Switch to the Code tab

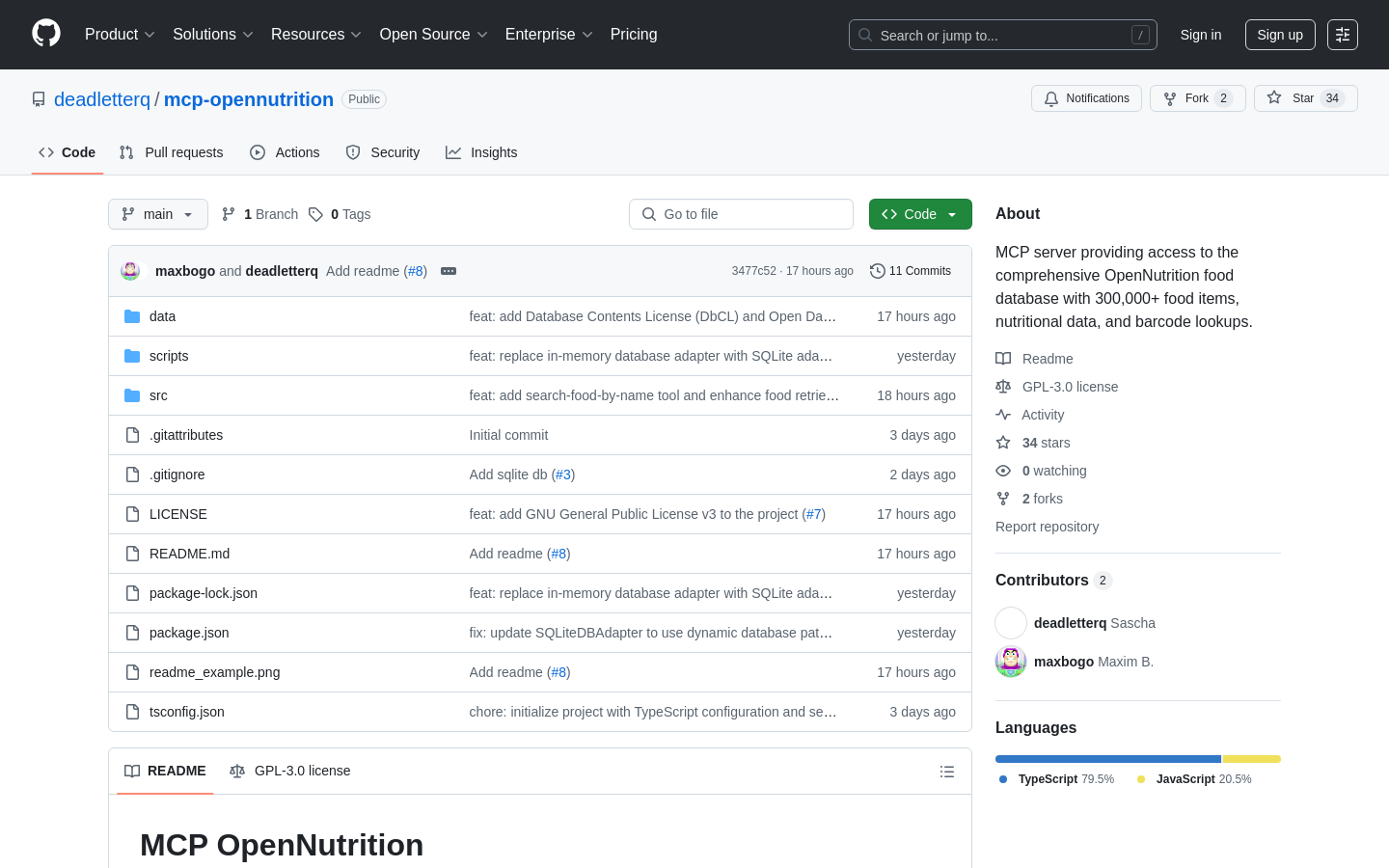68,152
